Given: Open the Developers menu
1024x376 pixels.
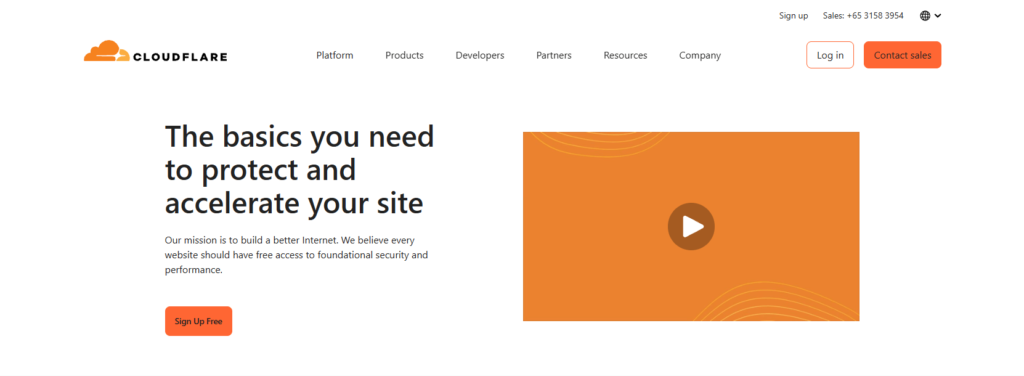Looking at the screenshot, I should (x=480, y=55).
